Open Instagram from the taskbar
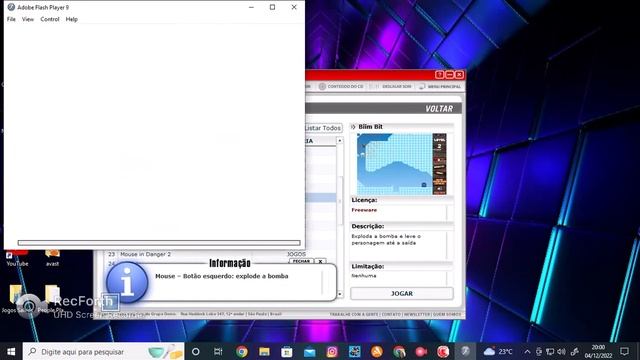This screenshot has width=640, height=360. pyautogui.click(x=332, y=351)
